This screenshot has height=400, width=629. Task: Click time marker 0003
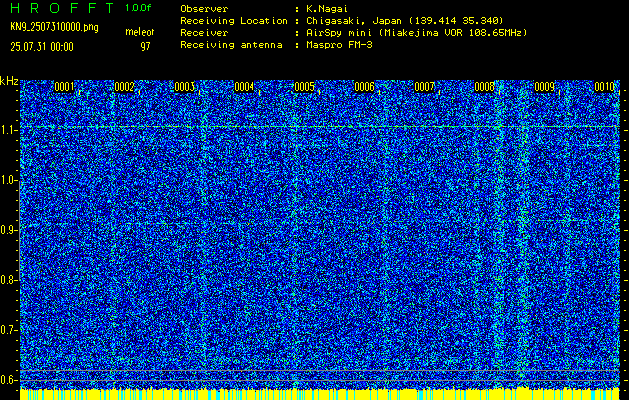point(185,87)
